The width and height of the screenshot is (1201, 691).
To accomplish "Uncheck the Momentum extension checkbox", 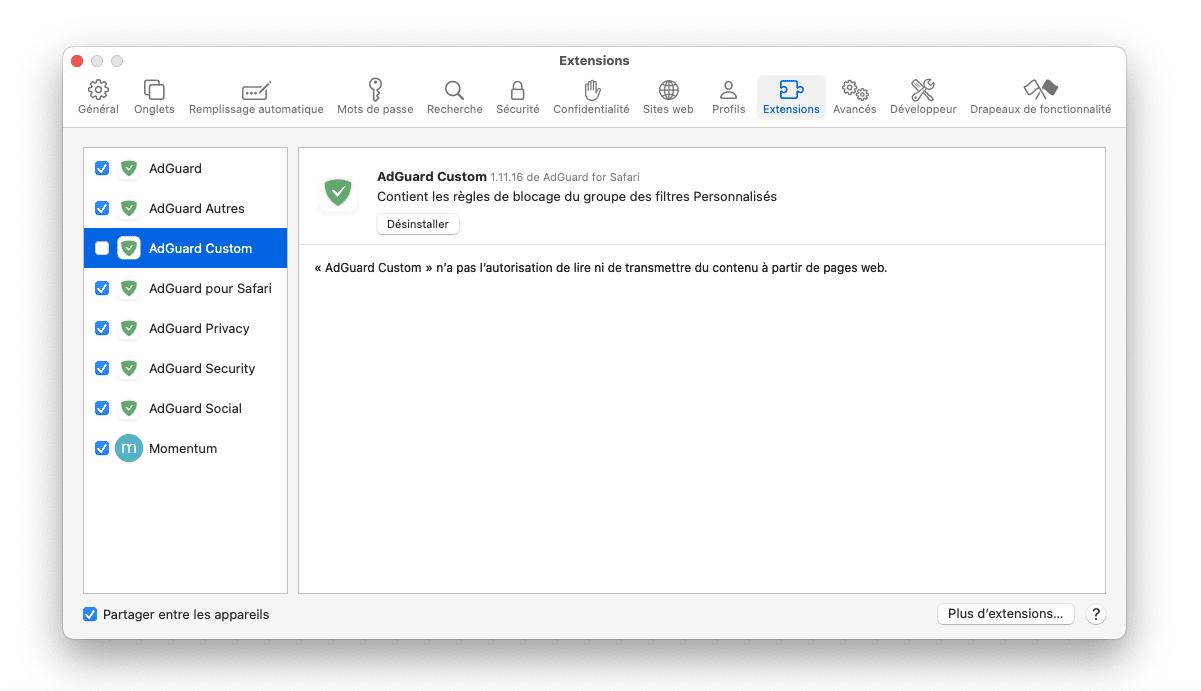I will coord(102,448).
